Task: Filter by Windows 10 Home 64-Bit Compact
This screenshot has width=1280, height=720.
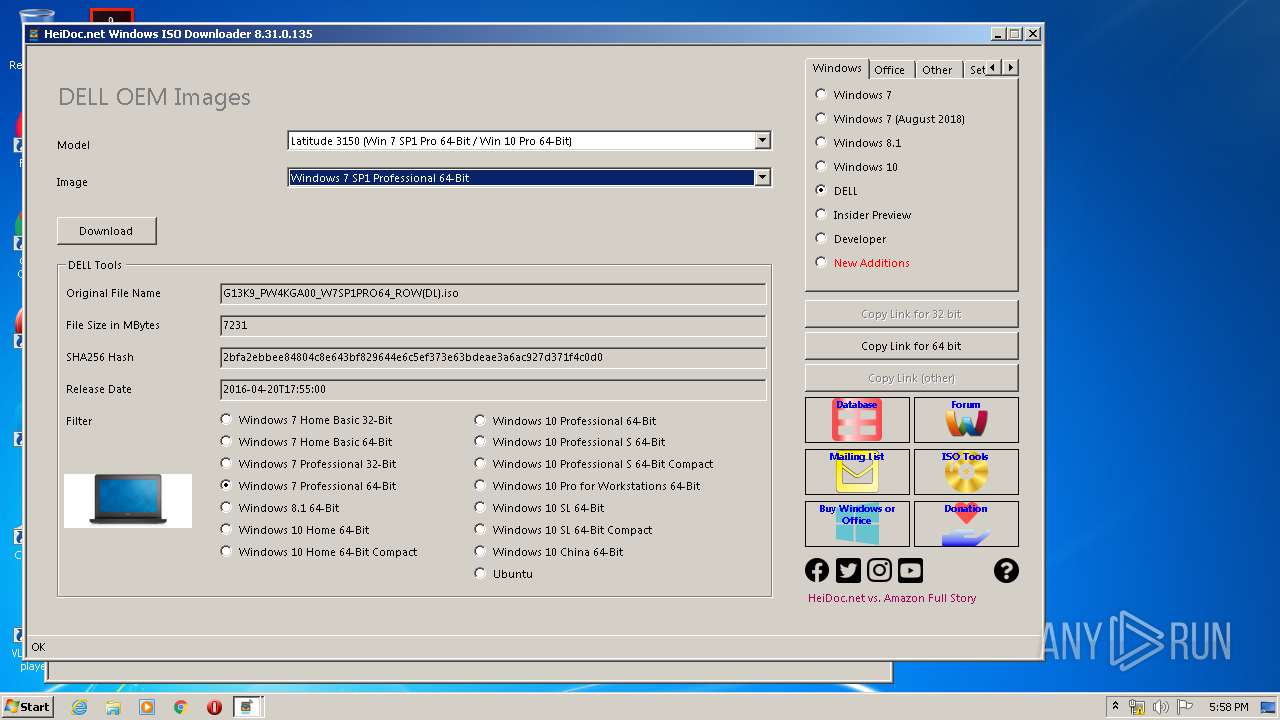Action: 319,552
